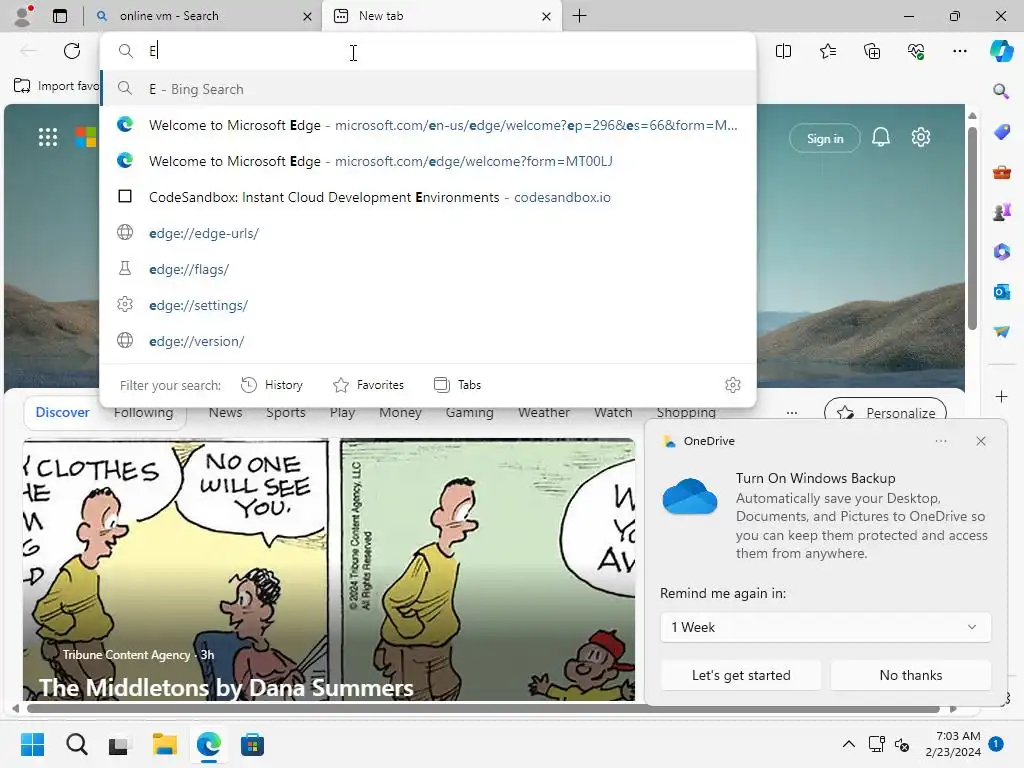Viewport: 1024px width, 768px height.
Task: Open Collections toolbar icon
Action: click(x=872, y=51)
